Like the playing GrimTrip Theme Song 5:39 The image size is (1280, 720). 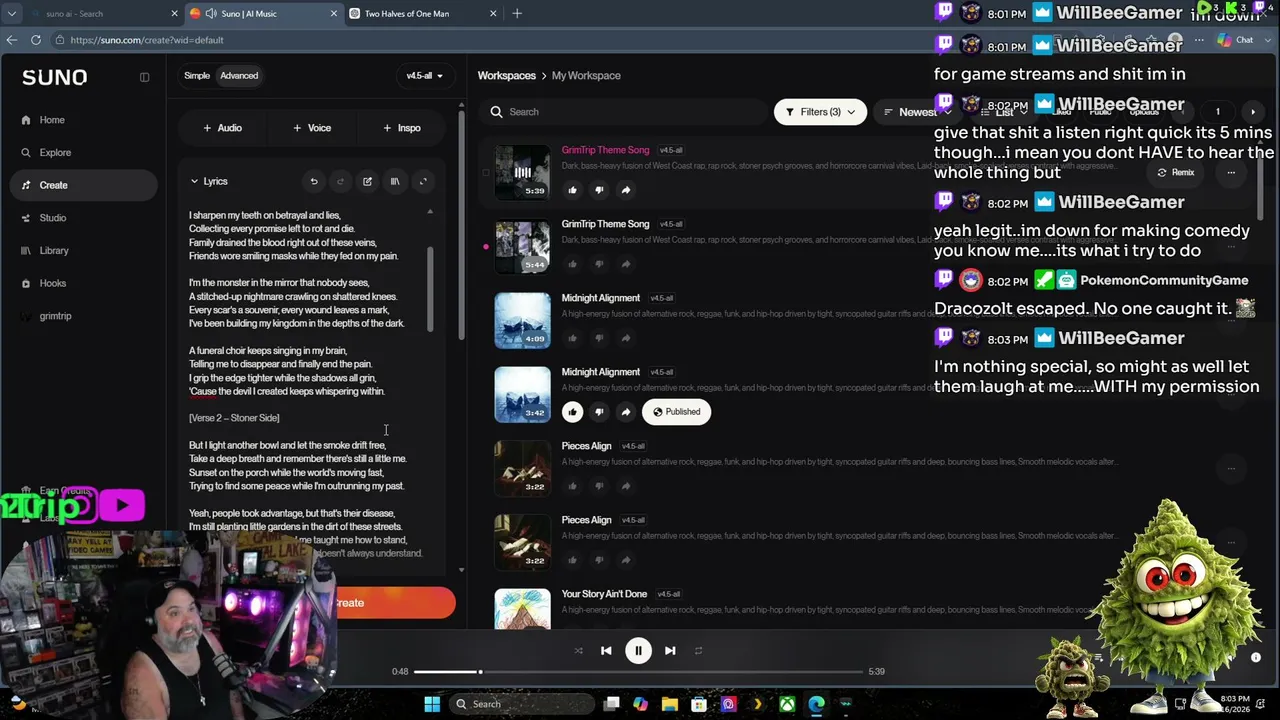pyautogui.click(x=572, y=190)
